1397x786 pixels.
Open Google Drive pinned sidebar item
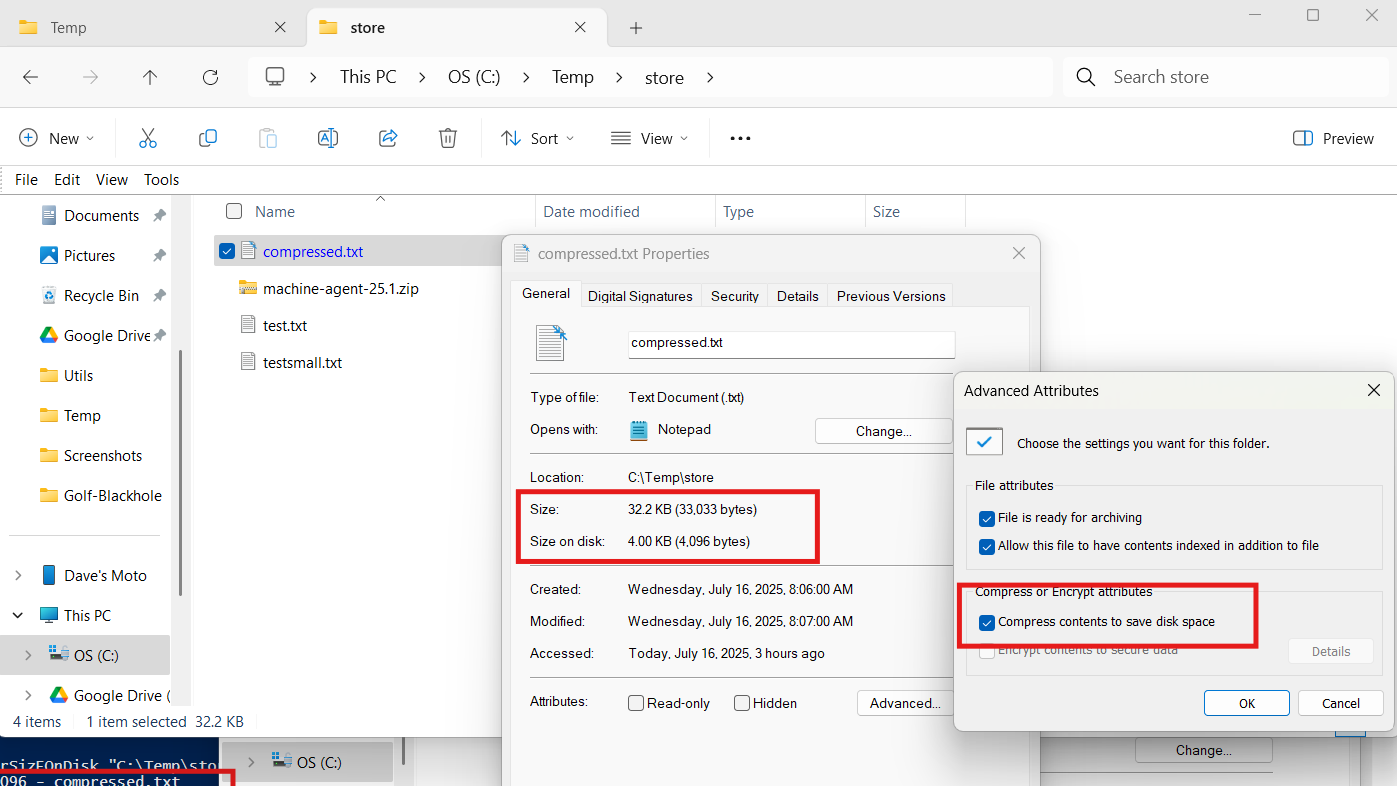pos(95,336)
